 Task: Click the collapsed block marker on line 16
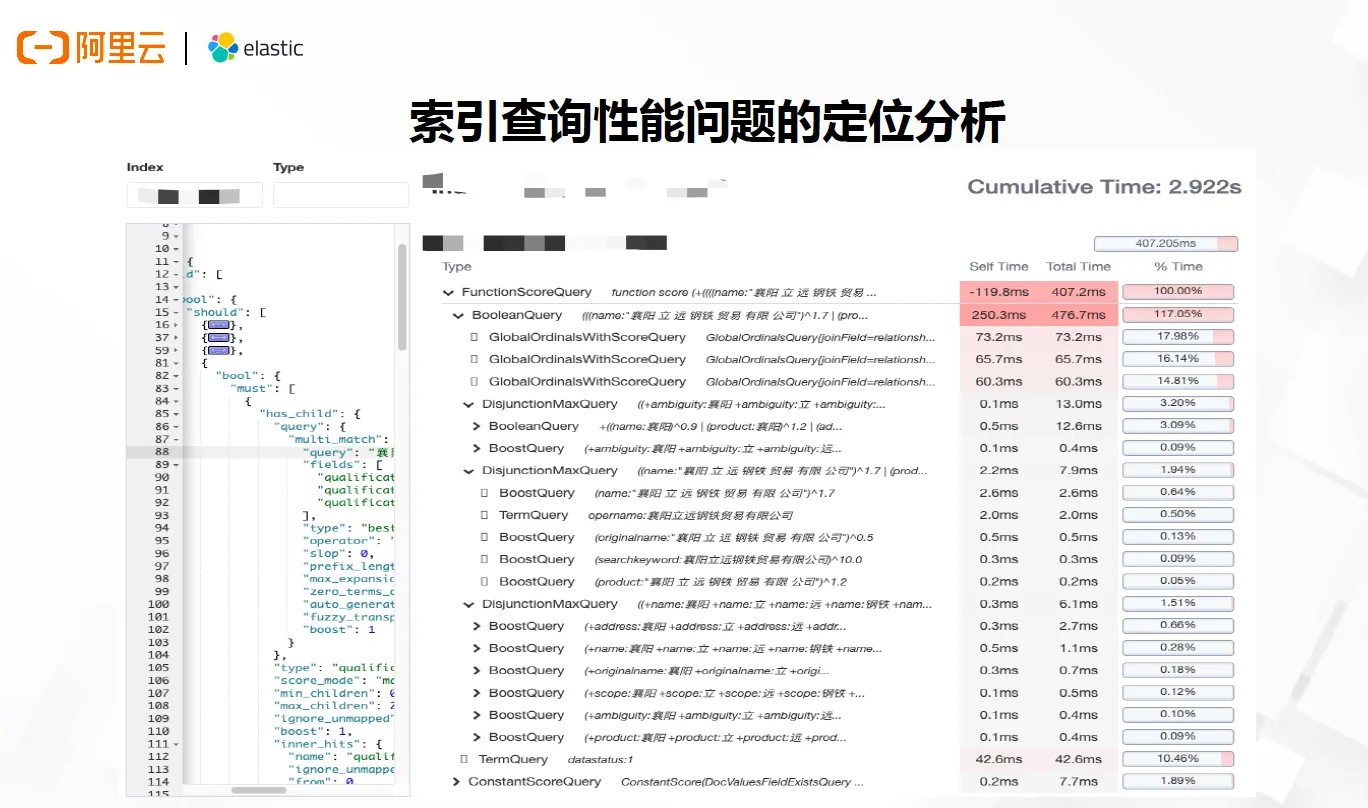217,325
